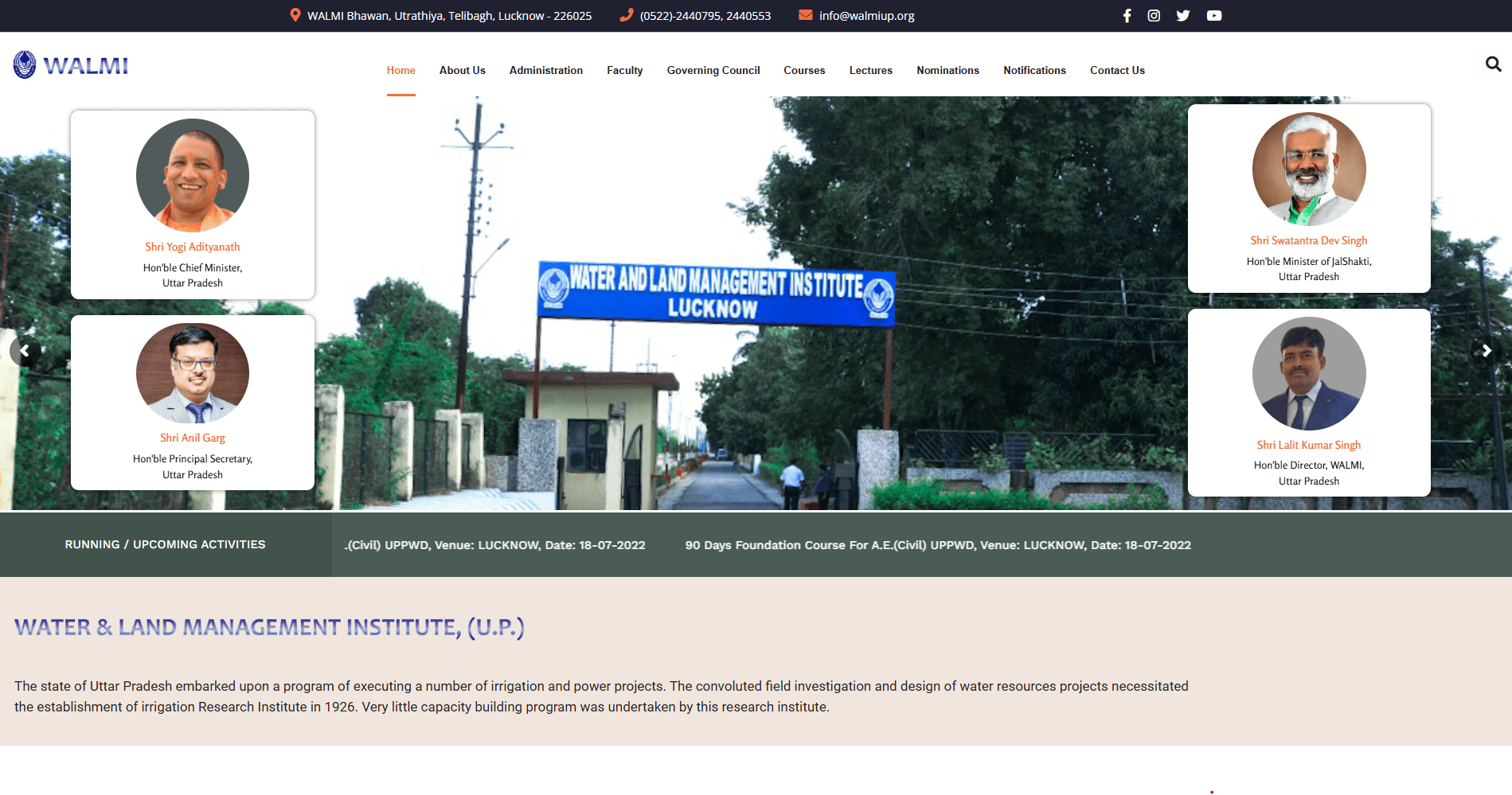Click Running / Upcoming Activities label
The height and width of the screenshot is (795, 1512).
[166, 544]
